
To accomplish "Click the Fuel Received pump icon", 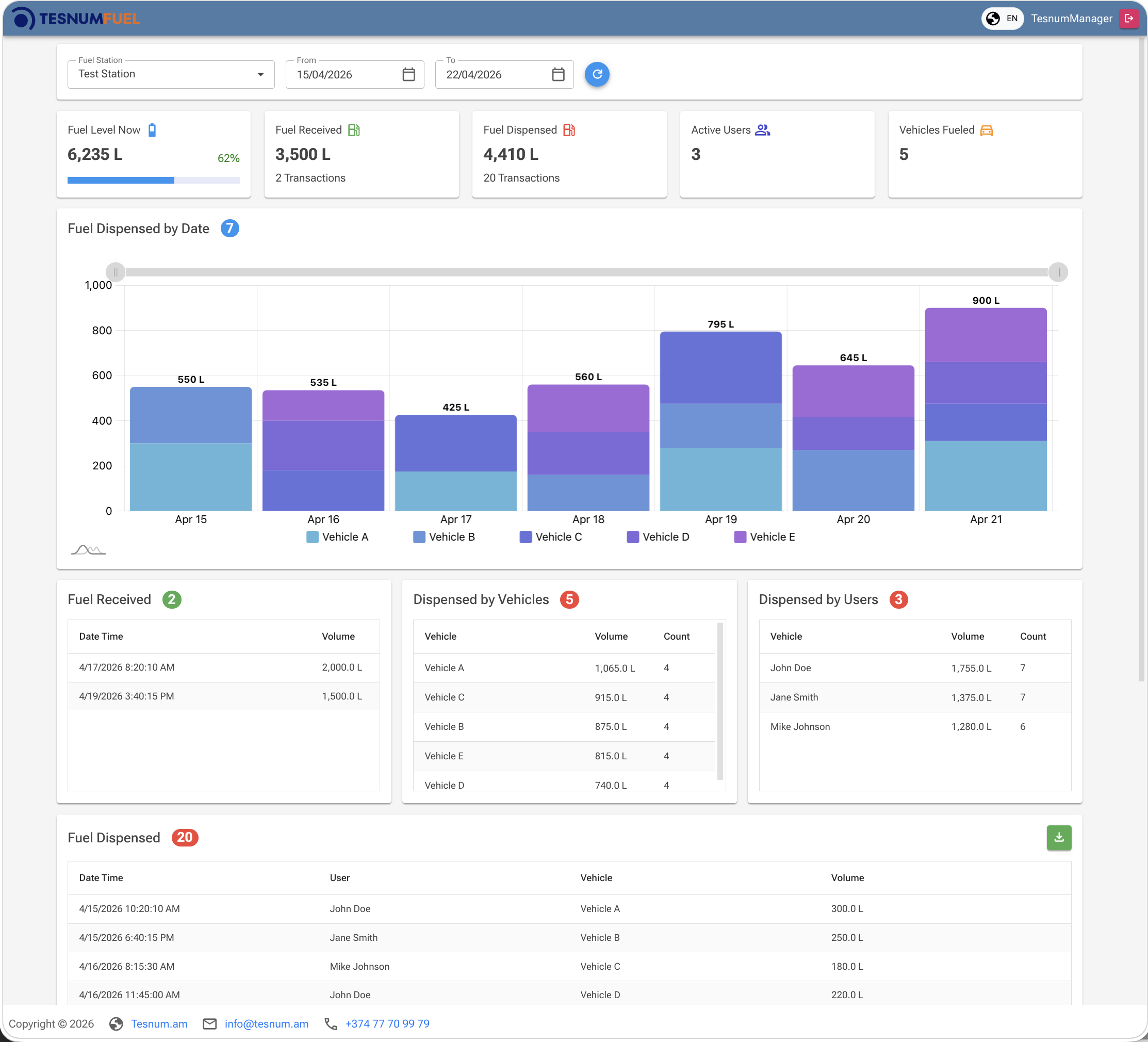I will (x=354, y=130).
